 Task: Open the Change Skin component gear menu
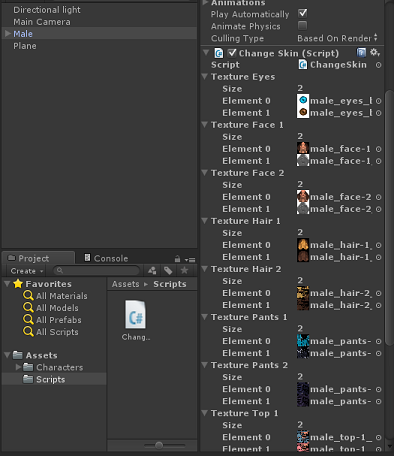pyautogui.click(x=375, y=53)
